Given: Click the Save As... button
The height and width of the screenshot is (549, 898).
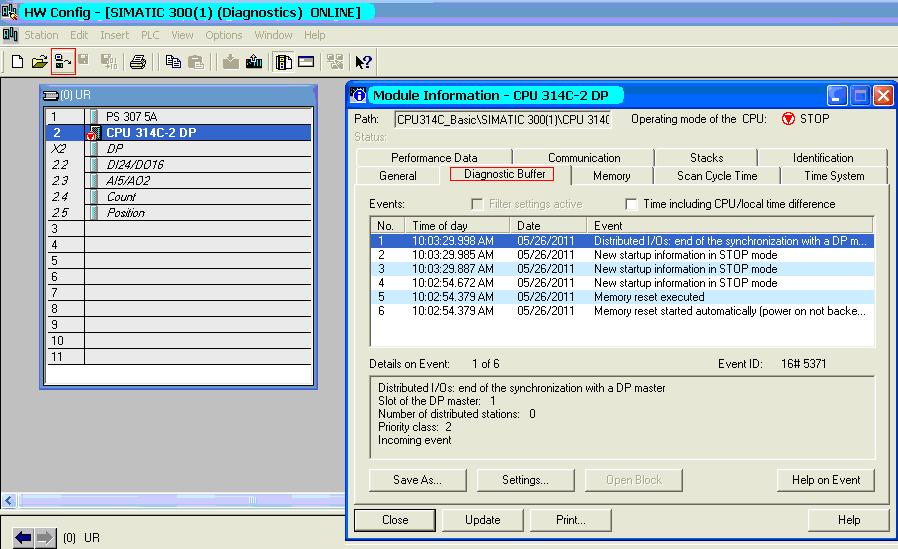Looking at the screenshot, I should 418,480.
